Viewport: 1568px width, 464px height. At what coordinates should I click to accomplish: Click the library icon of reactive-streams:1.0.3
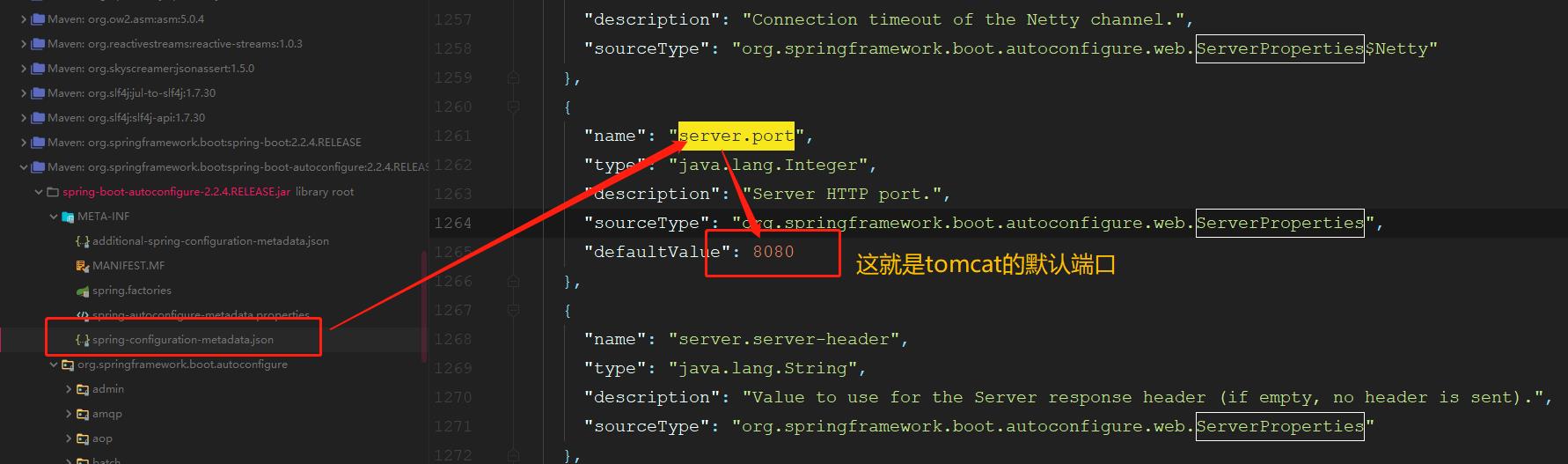(38, 43)
